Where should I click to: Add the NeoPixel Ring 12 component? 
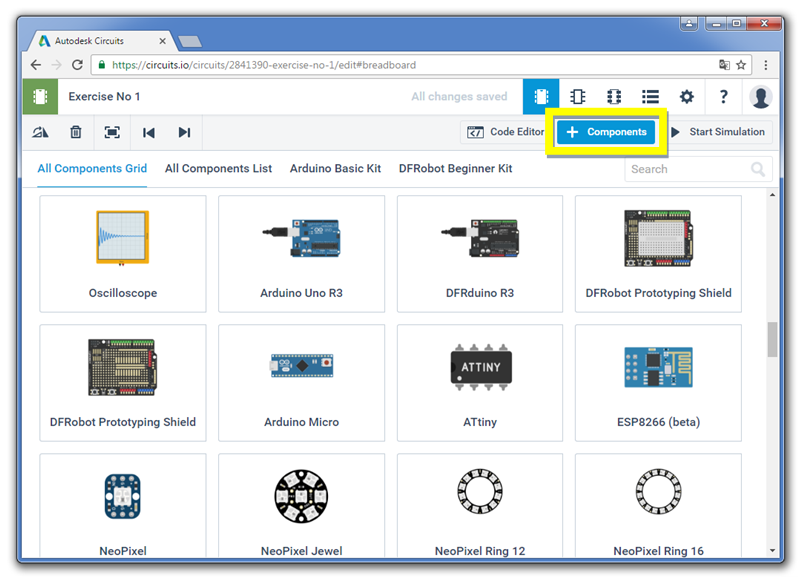click(480, 506)
